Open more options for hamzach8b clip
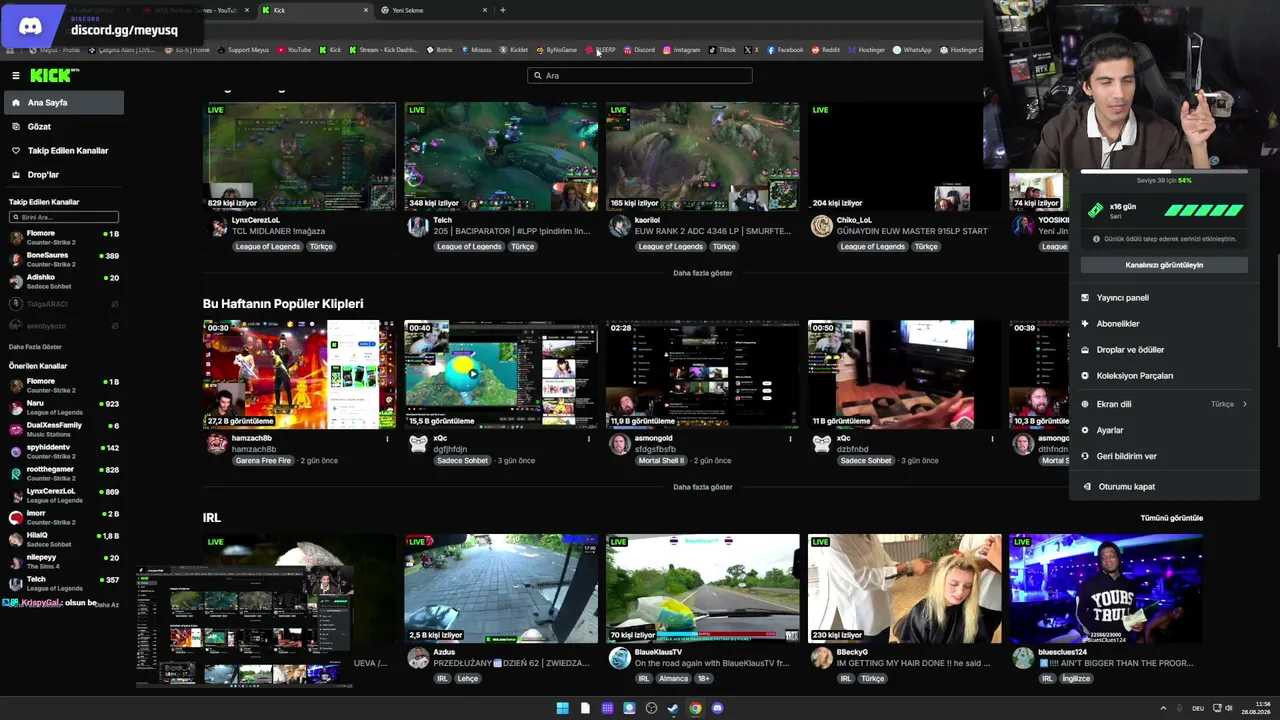The image size is (1280, 720). tap(387, 439)
